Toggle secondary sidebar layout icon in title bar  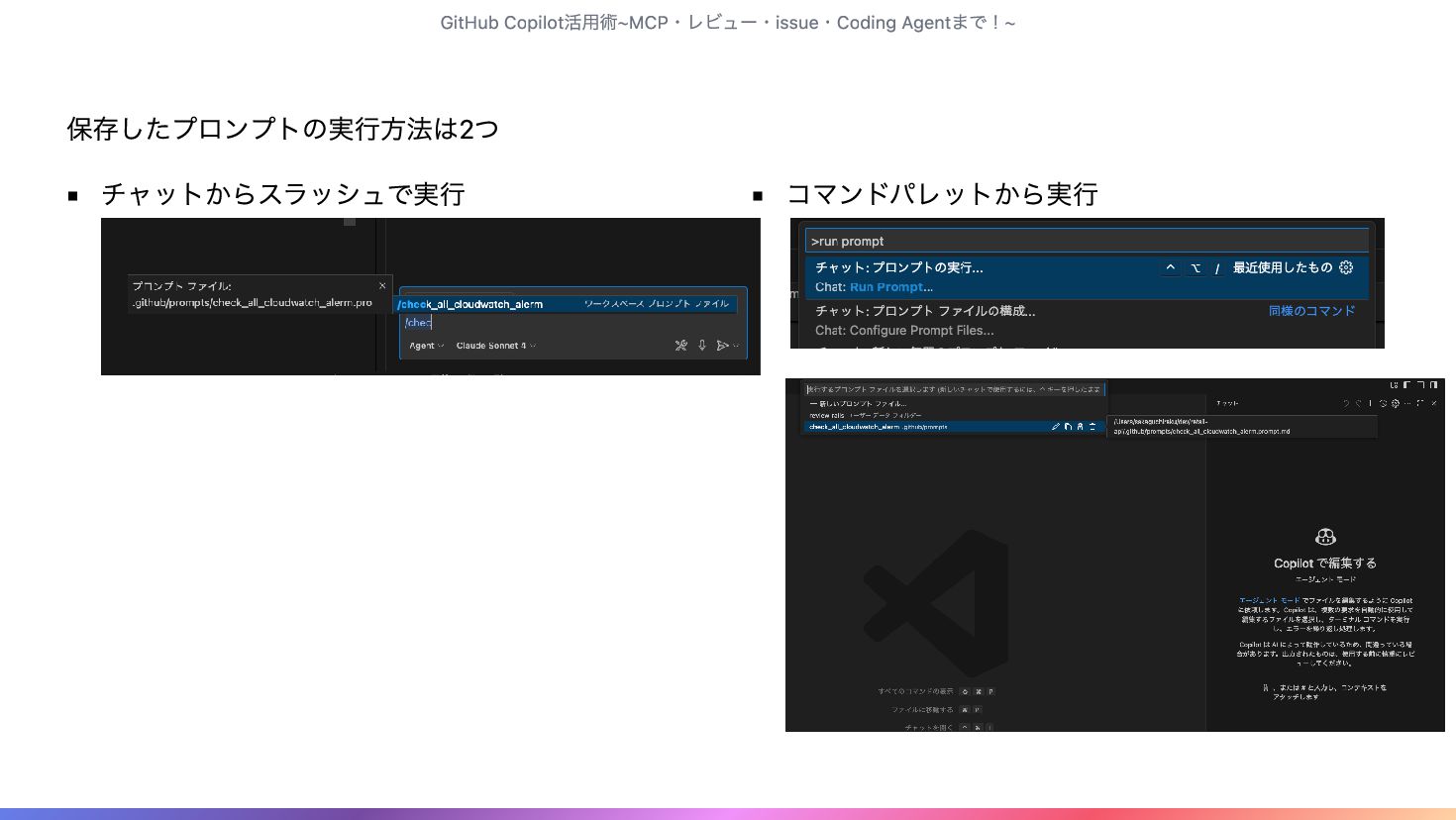(1433, 385)
